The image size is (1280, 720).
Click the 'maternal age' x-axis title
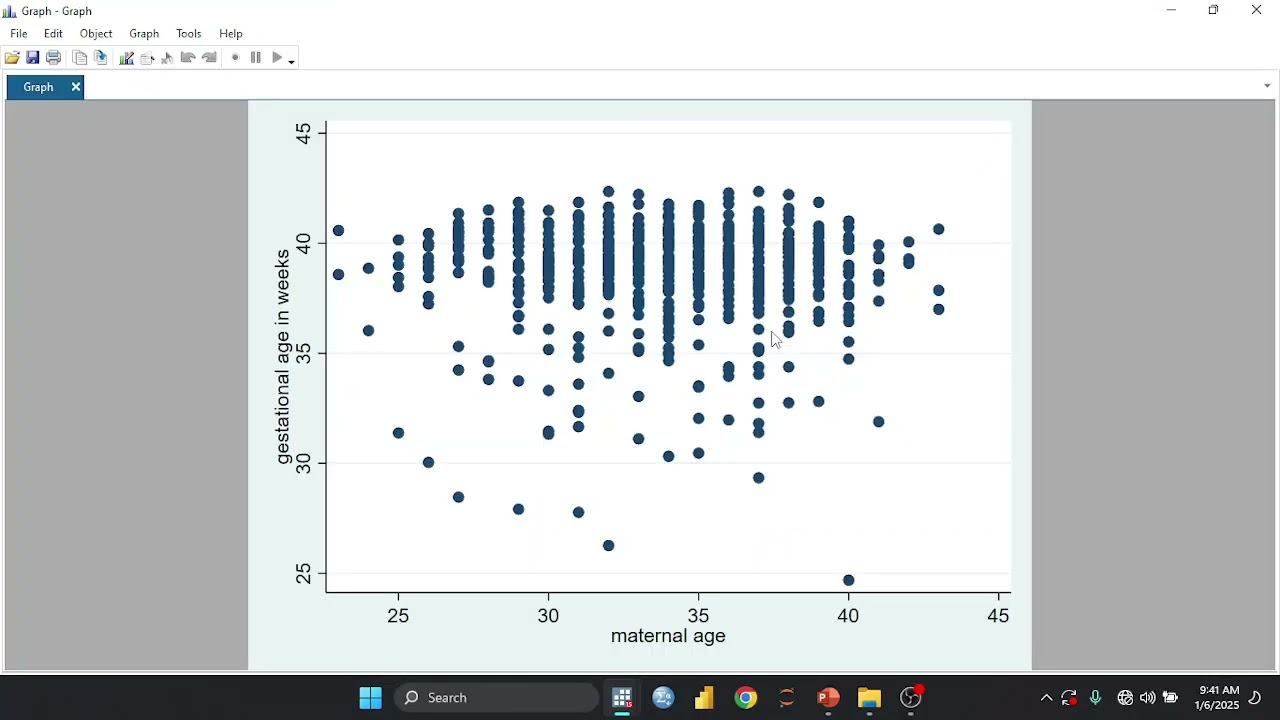(x=668, y=636)
